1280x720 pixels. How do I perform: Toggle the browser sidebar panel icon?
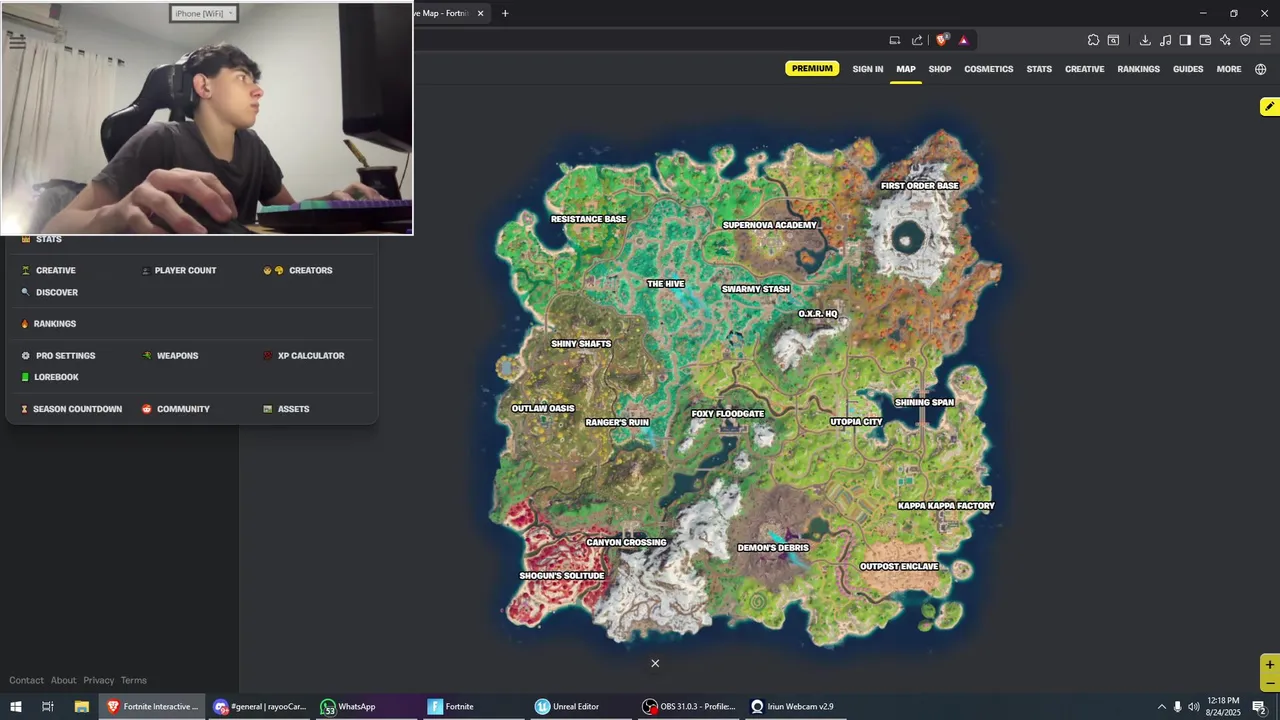coord(1185,40)
